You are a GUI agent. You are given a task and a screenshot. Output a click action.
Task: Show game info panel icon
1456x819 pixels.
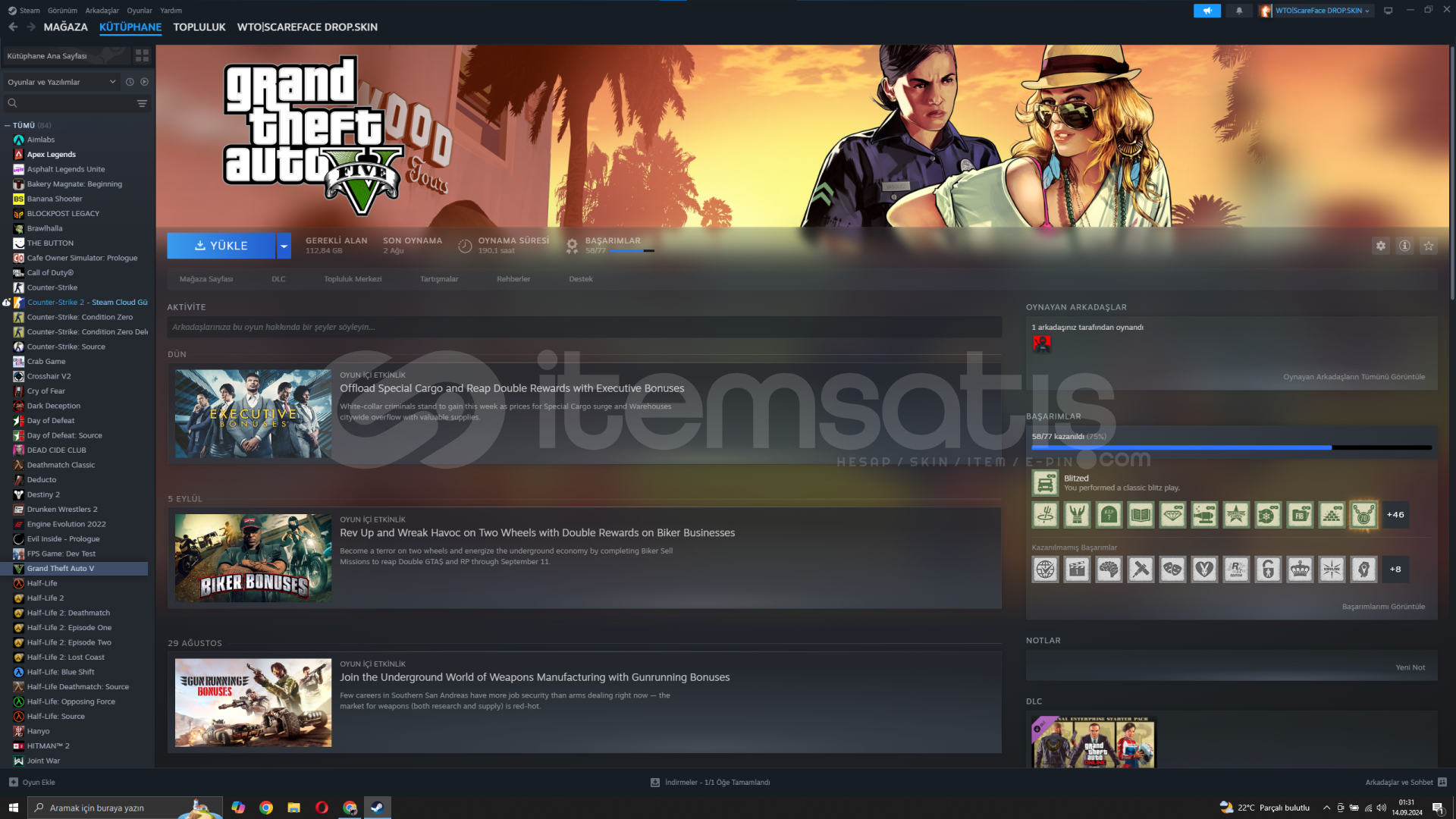coord(1404,246)
